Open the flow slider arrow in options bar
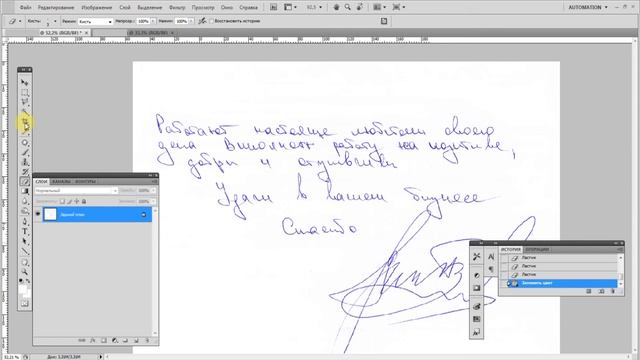The width and height of the screenshot is (640, 360). 191,21
